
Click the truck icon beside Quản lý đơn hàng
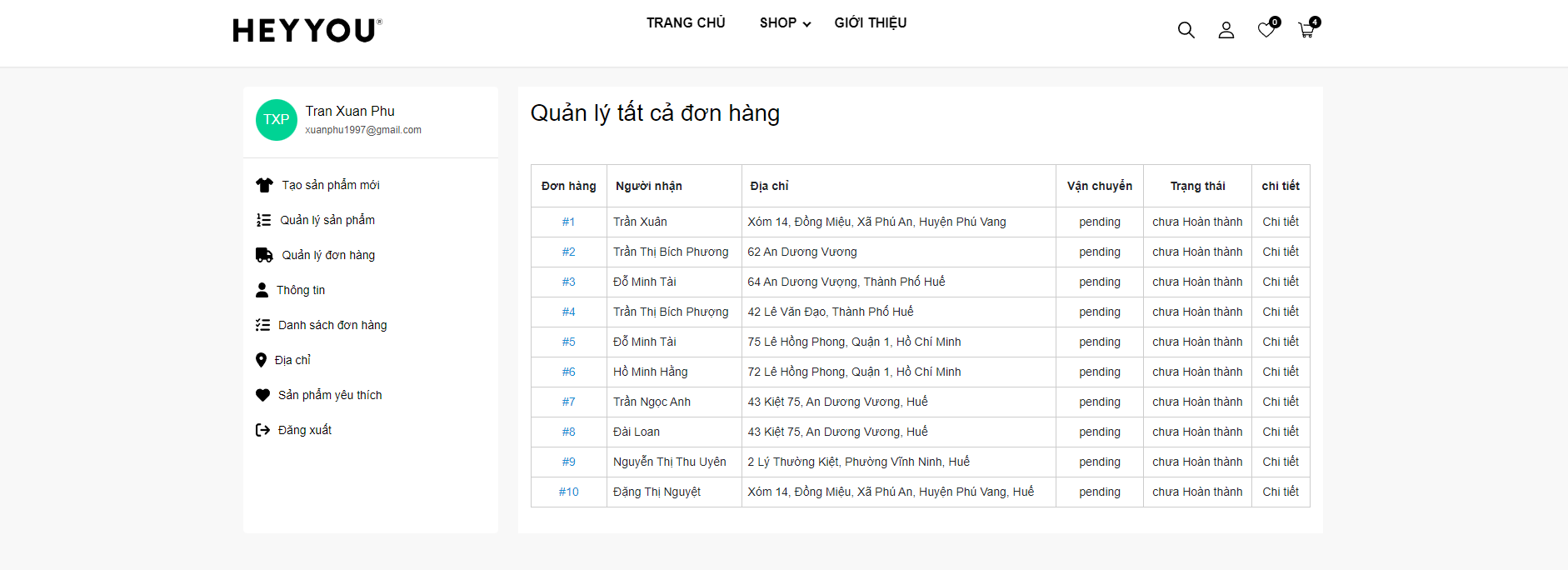tap(264, 255)
